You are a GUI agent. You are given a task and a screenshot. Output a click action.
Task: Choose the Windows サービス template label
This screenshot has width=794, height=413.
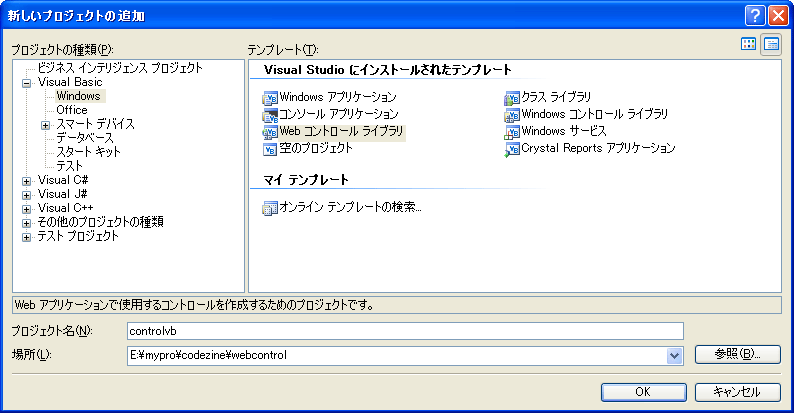[x=564, y=132]
